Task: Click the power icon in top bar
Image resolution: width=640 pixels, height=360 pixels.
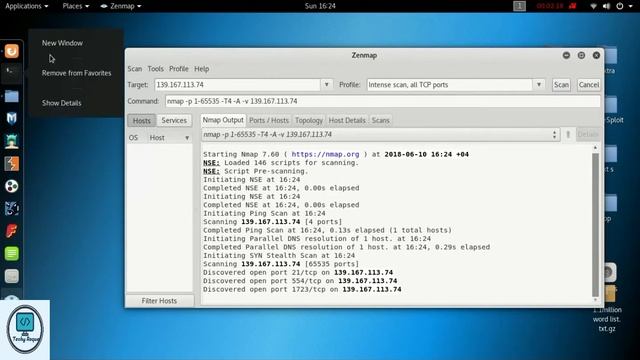Action: [620, 6]
